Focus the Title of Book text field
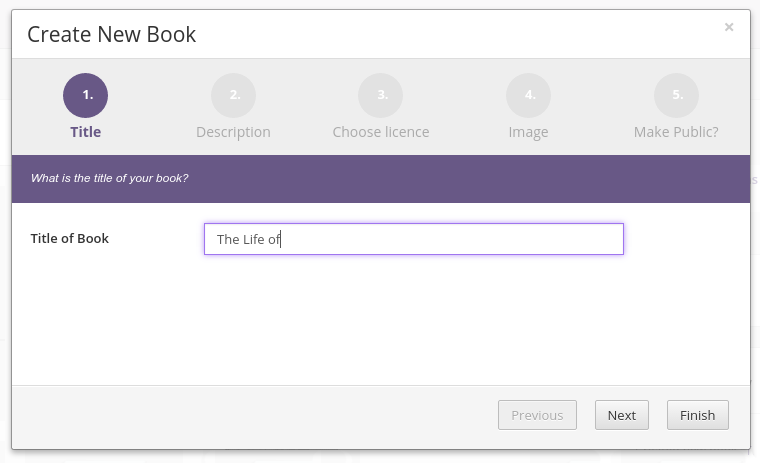Screen dimensions: 760x463 [x=414, y=239]
